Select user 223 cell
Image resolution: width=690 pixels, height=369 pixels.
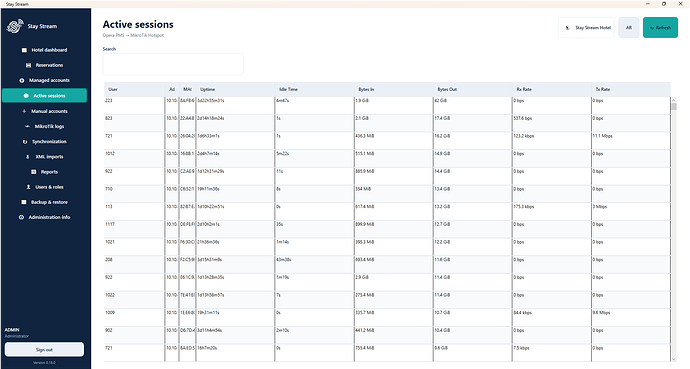134,106
